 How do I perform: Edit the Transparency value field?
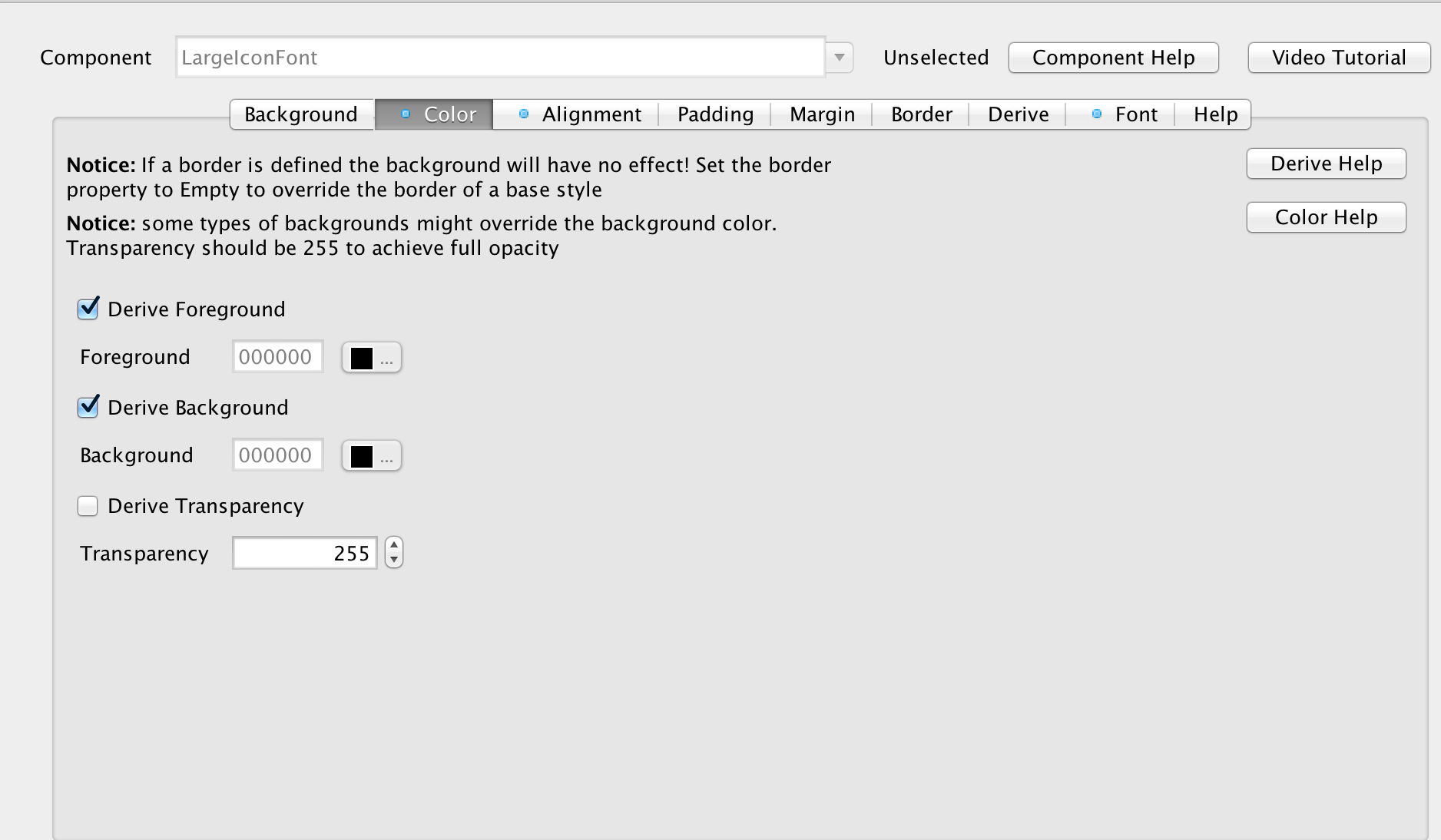point(305,553)
